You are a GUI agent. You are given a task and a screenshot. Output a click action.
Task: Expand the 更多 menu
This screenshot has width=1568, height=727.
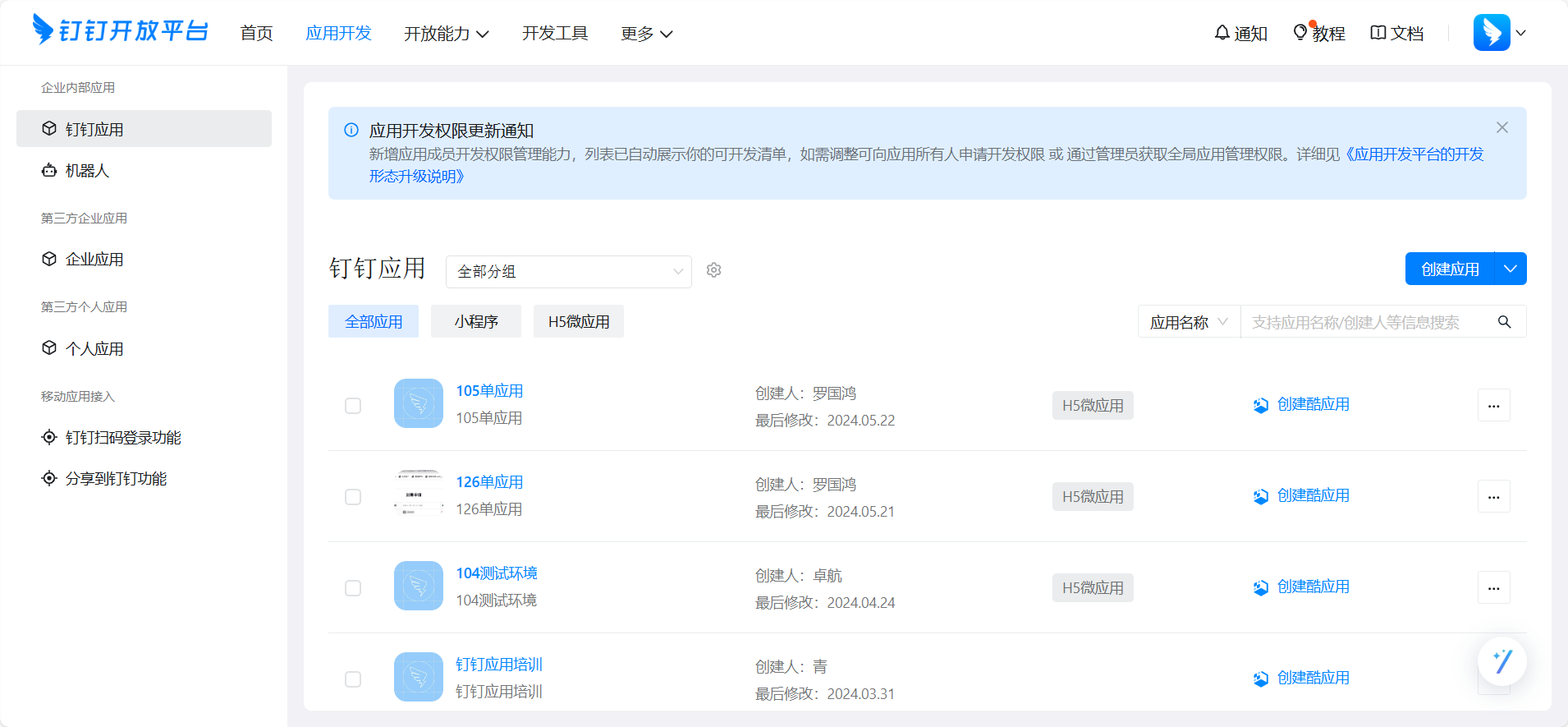coord(647,34)
